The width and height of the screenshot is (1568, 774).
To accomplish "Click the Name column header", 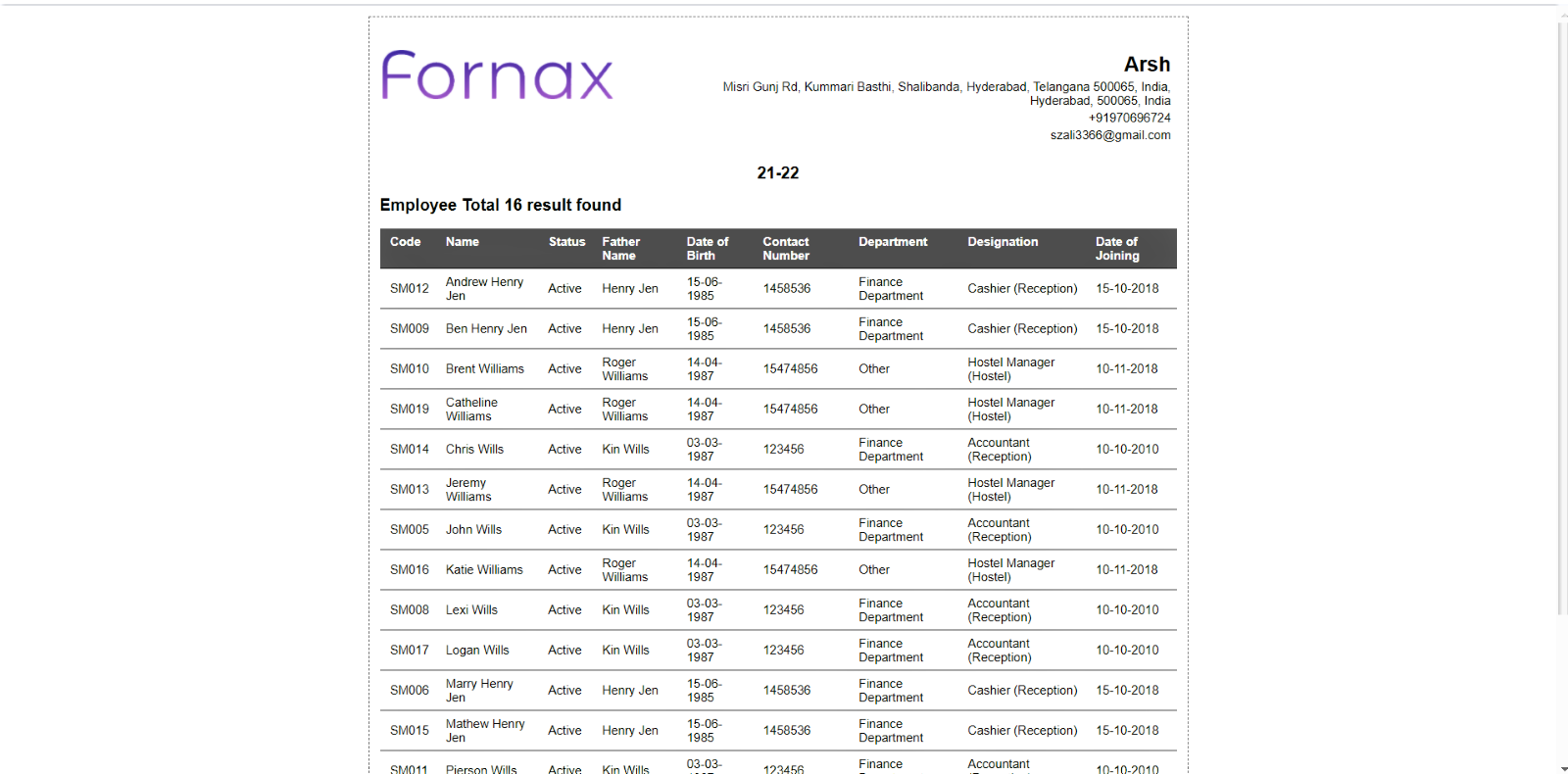I will click(463, 242).
